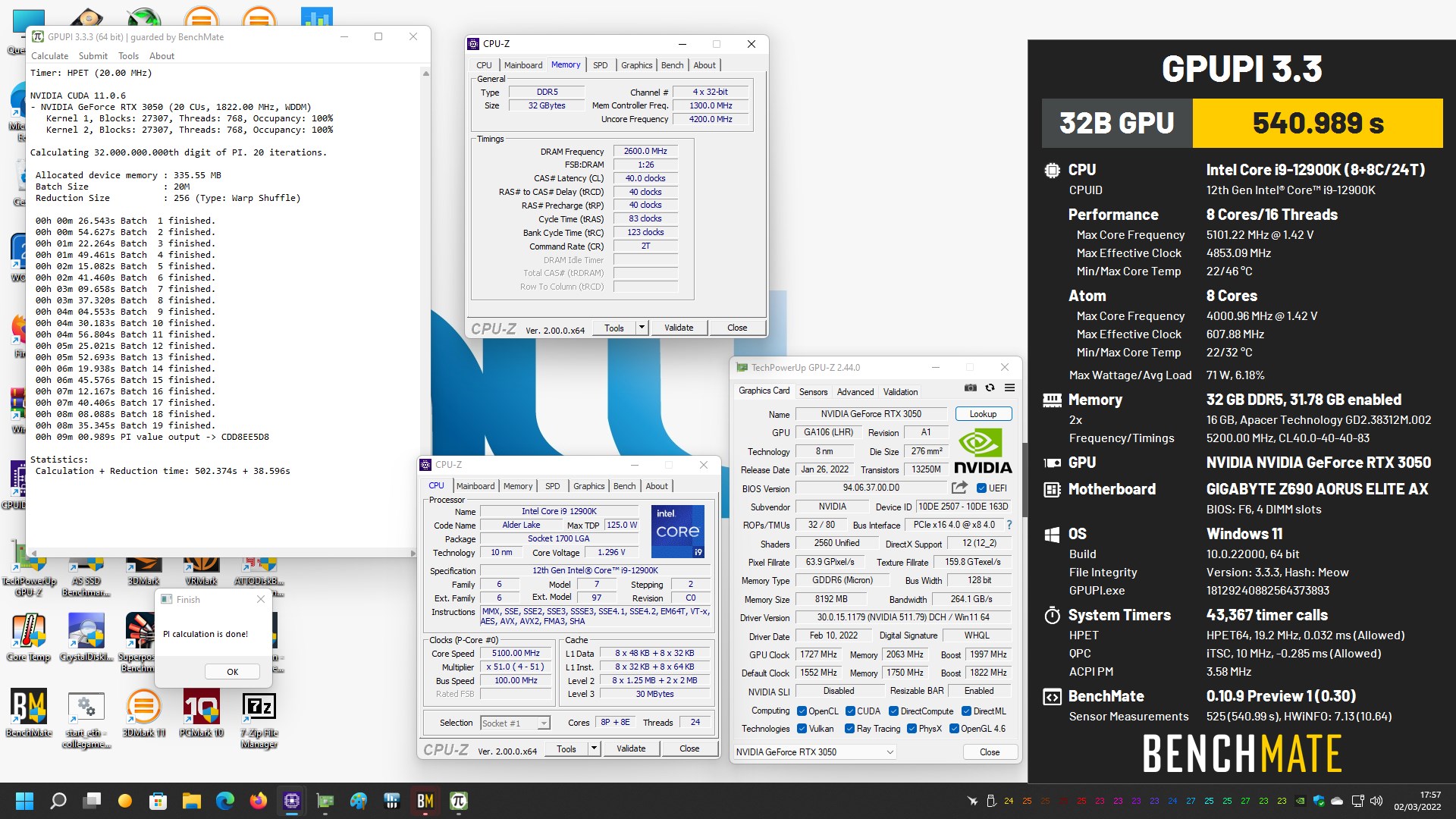Click volume speaker tray icon
The width and height of the screenshot is (1456, 819).
pyautogui.click(x=1376, y=801)
